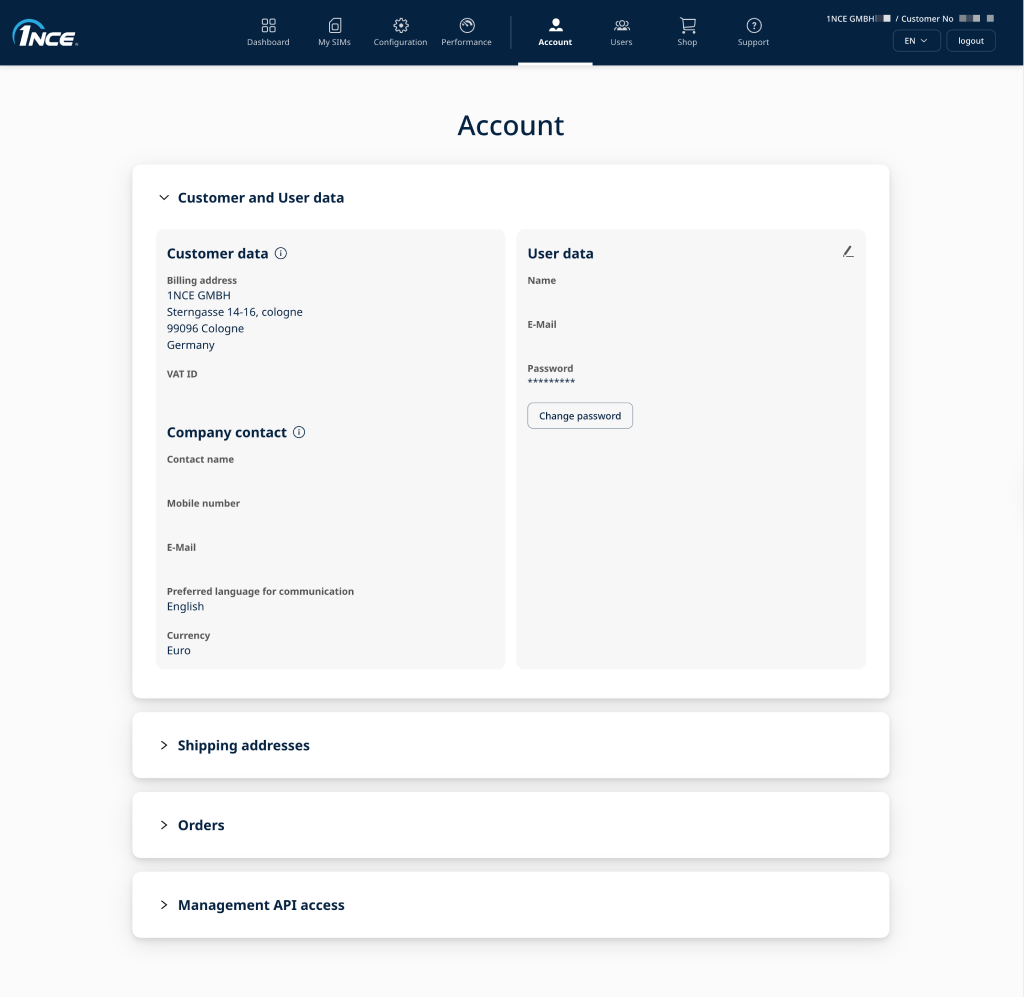Click the User data 'Name' label
Viewport: 1024px width, 997px height.
[541, 280]
